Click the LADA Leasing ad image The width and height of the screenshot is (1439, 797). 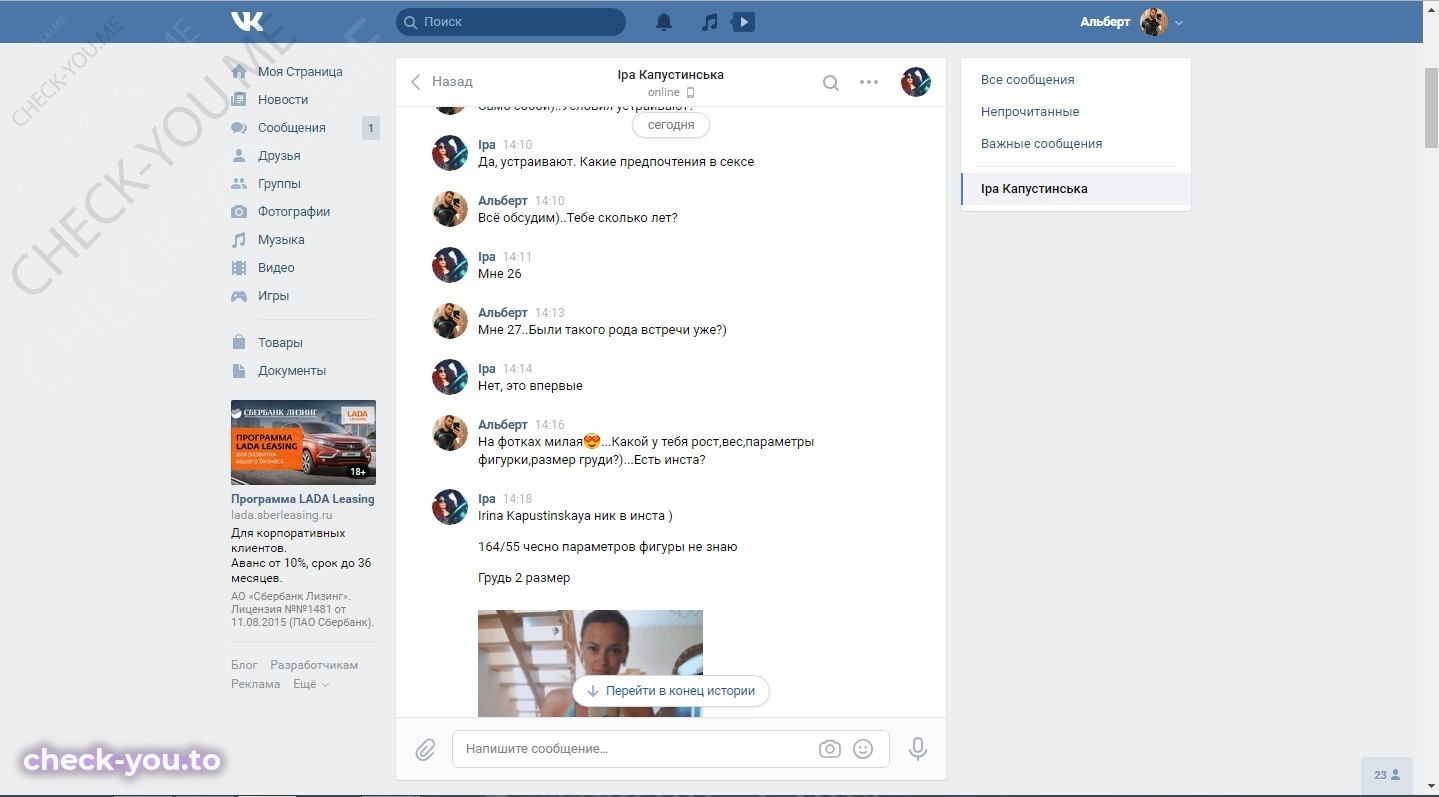click(303, 443)
